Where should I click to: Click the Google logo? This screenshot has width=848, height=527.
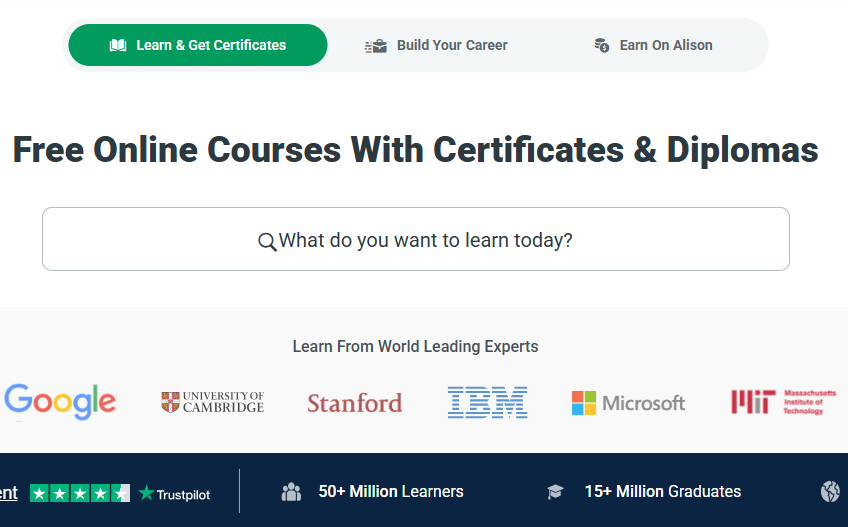[60, 402]
